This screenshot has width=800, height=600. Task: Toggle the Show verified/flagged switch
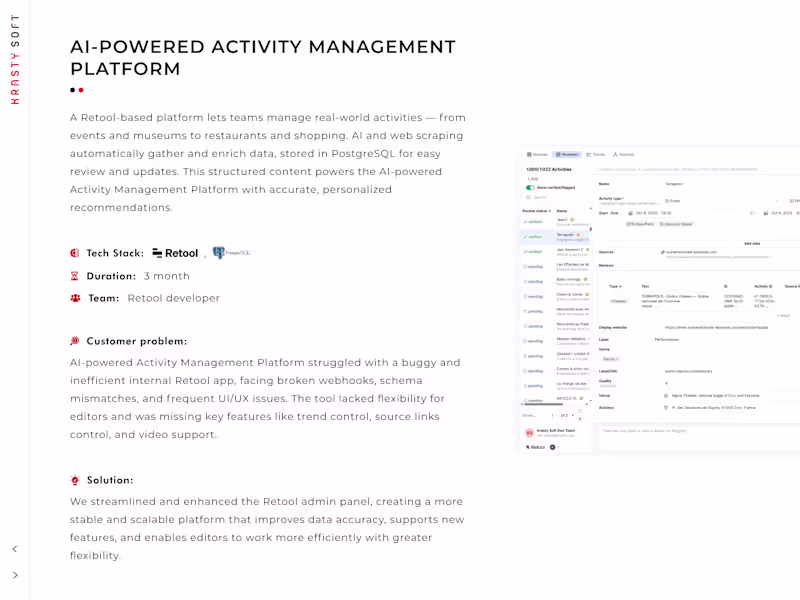coord(529,187)
